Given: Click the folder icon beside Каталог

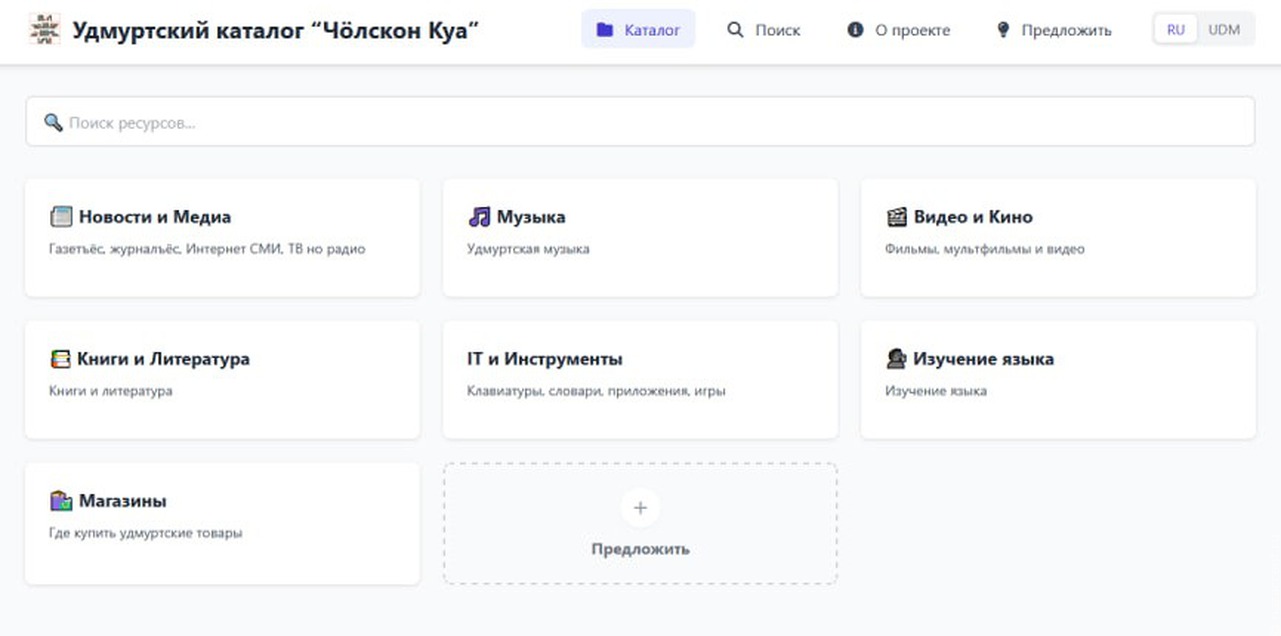Looking at the screenshot, I should click(x=604, y=30).
